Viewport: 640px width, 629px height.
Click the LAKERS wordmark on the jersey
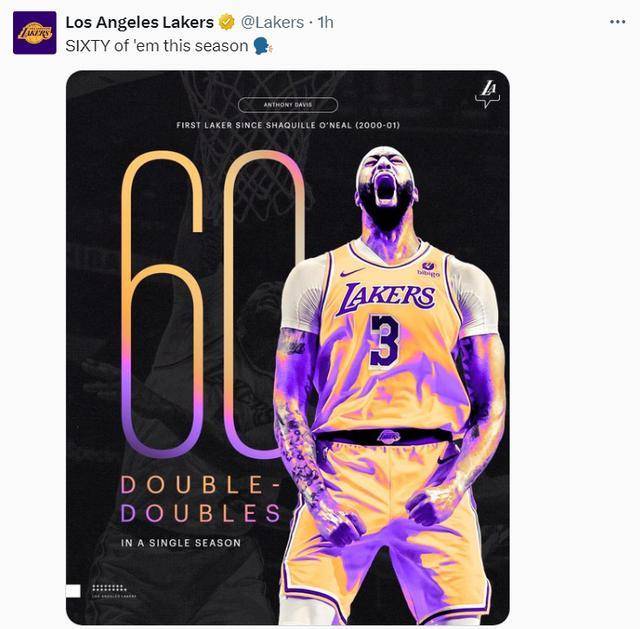pos(389,297)
